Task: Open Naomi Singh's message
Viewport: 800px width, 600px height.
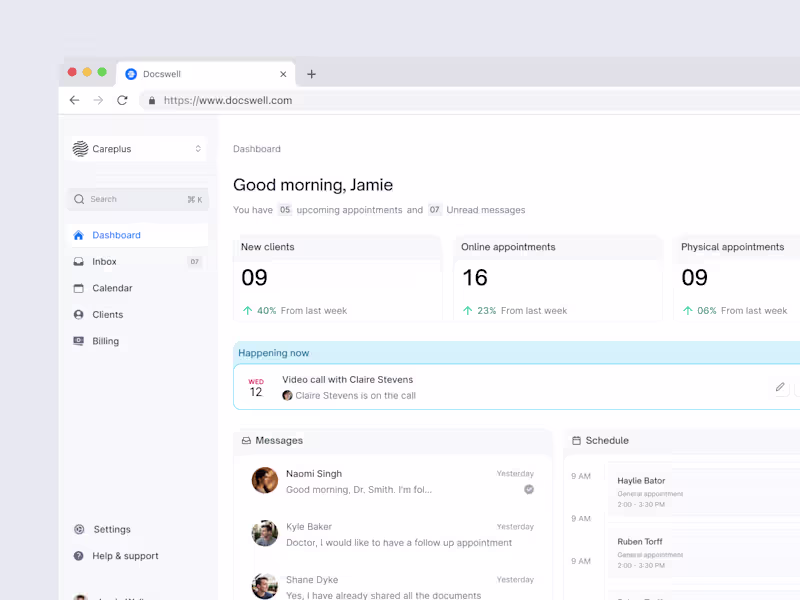Action: 393,481
